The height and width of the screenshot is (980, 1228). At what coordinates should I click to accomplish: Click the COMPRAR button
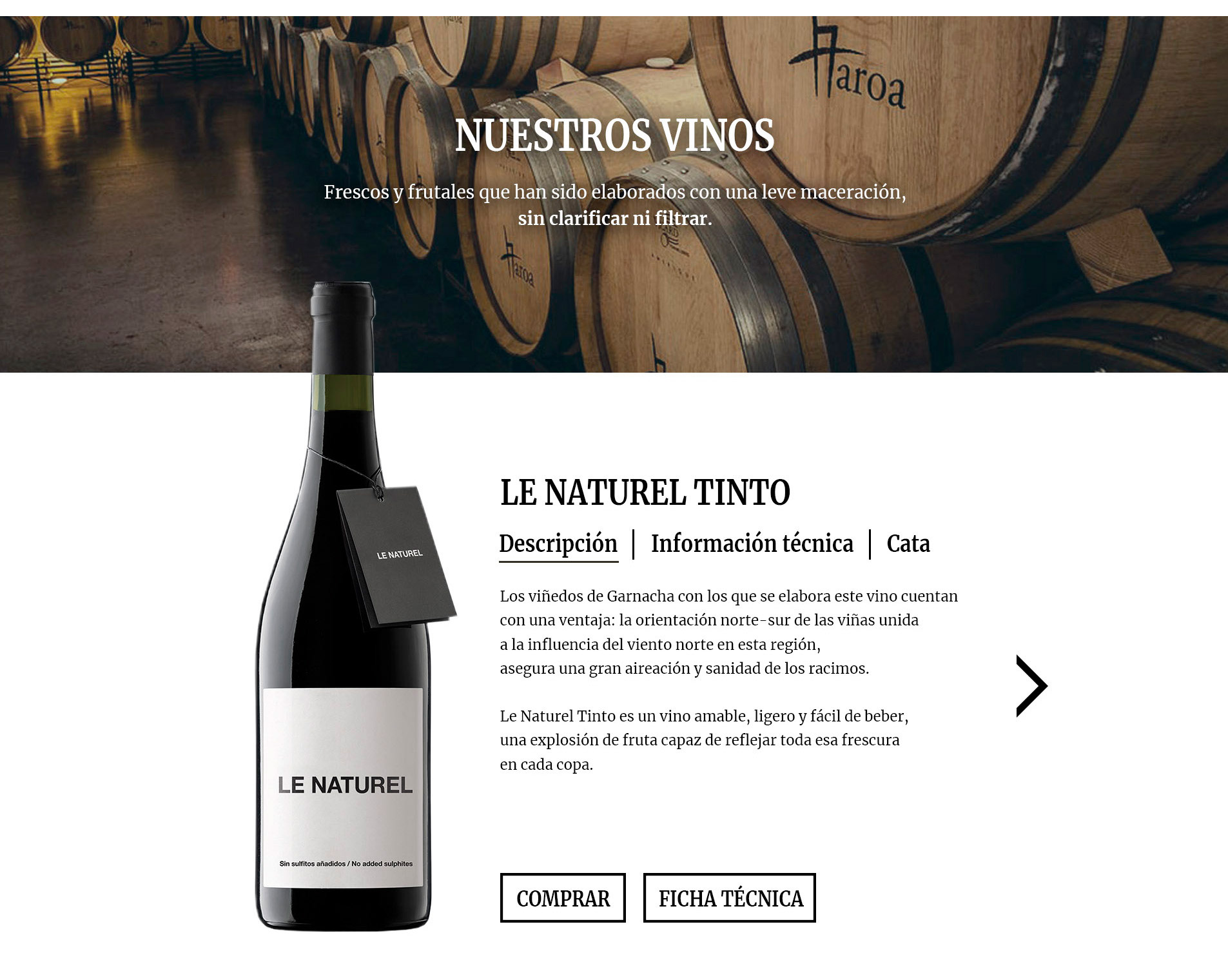point(563,897)
